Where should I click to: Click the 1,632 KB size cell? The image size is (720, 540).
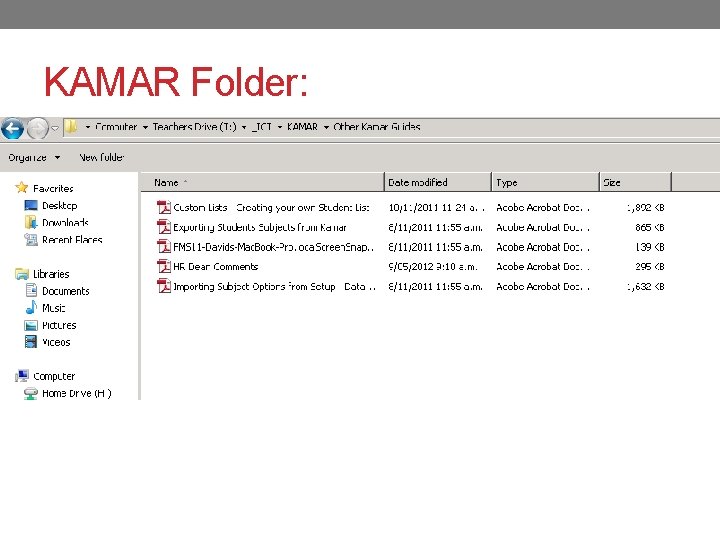tap(646, 287)
